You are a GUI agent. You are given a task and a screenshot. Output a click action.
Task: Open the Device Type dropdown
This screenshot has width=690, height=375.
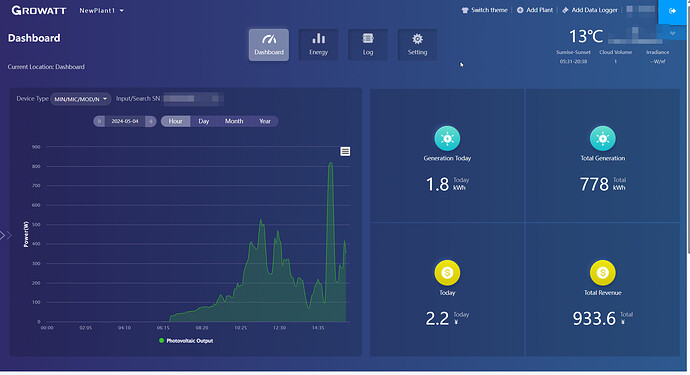coord(81,99)
